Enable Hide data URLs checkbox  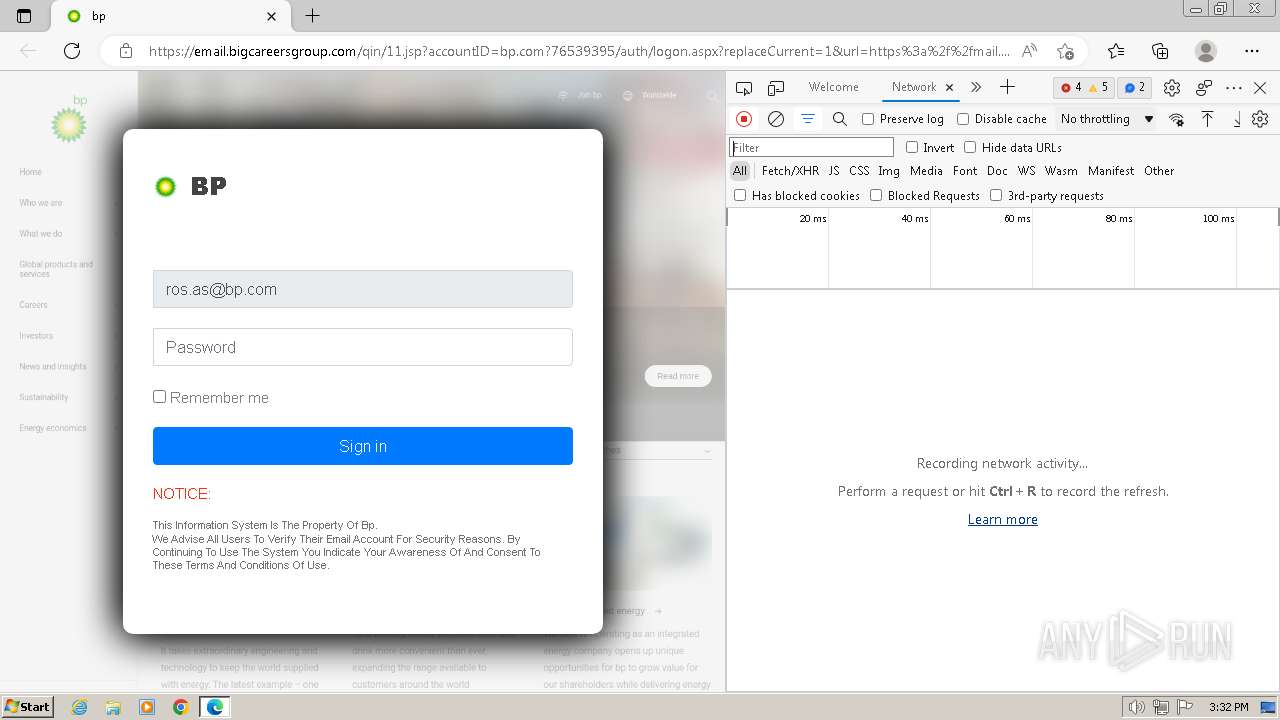click(970, 147)
